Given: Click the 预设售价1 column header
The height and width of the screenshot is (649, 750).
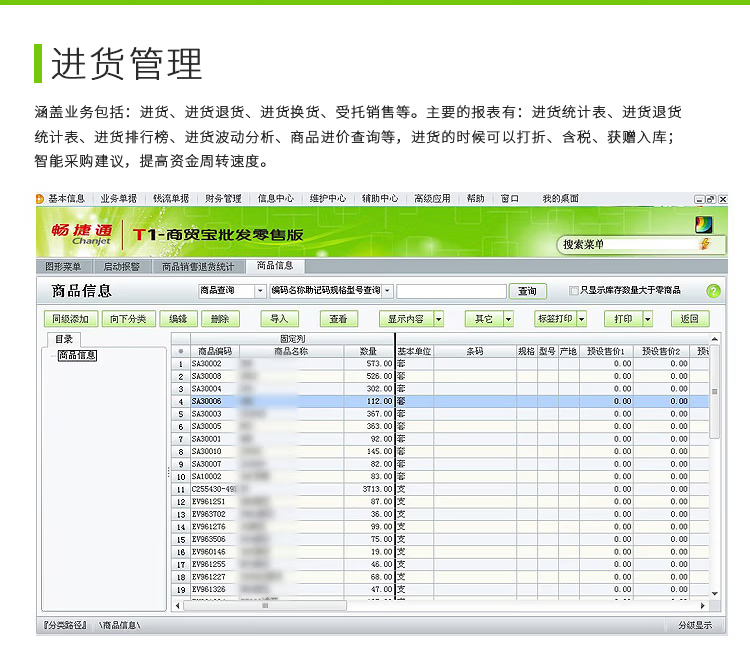Looking at the screenshot, I should point(606,351).
